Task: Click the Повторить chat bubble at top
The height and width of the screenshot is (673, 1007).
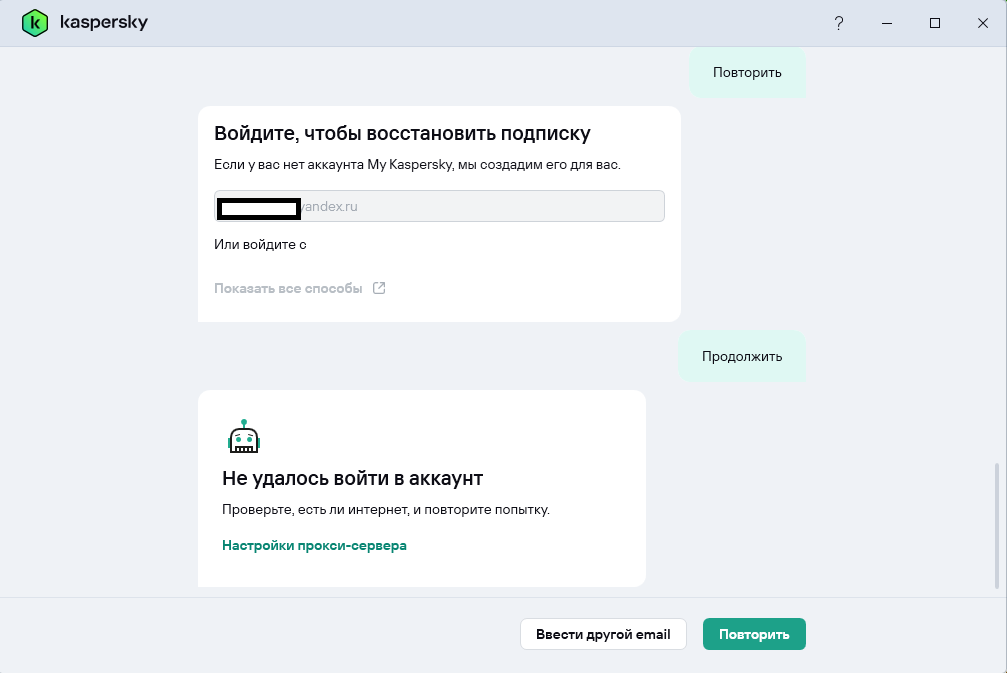Action: point(747,73)
